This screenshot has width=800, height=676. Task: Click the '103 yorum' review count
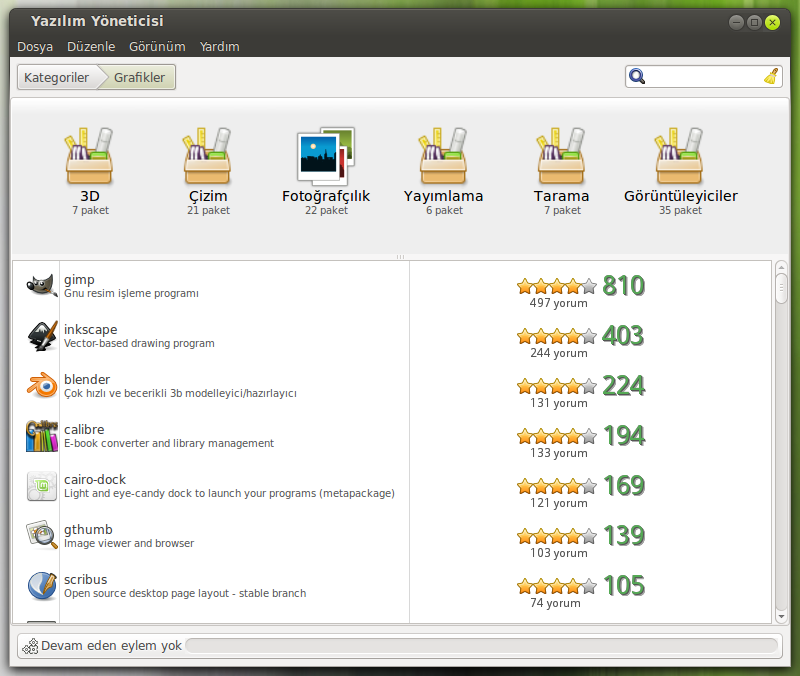pyautogui.click(x=559, y=553)
